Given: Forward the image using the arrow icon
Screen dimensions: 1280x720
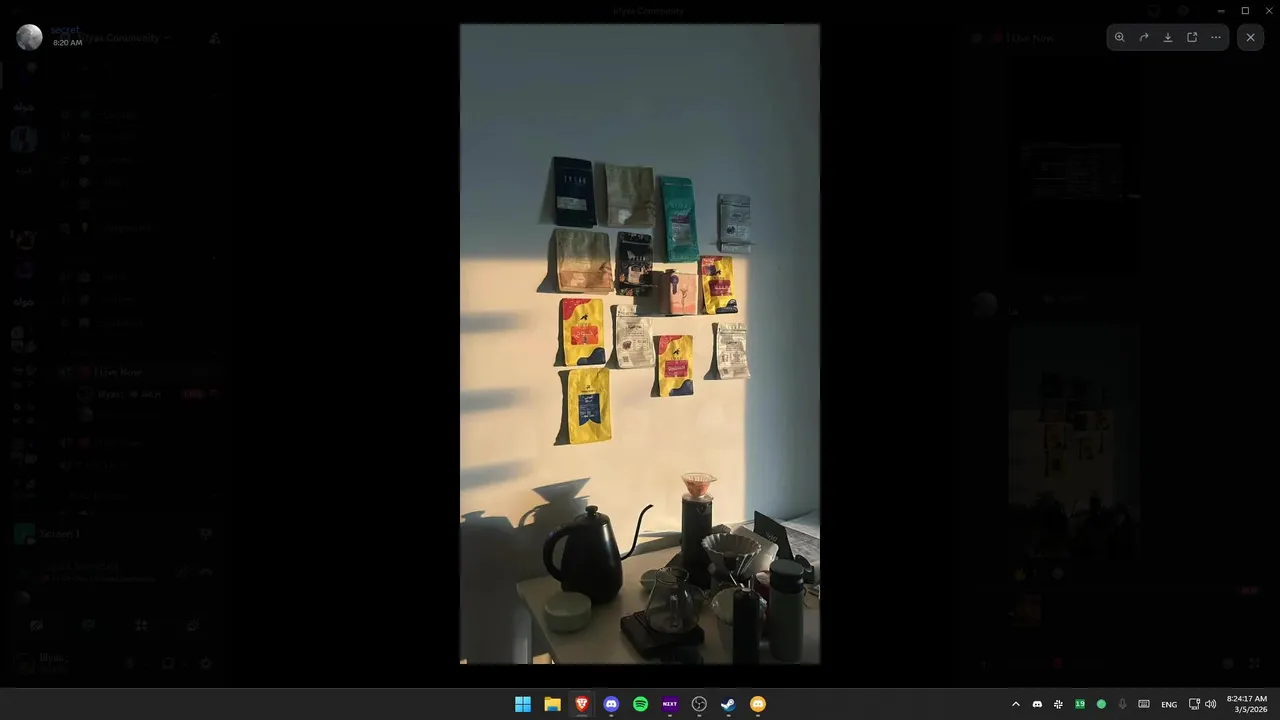Looking at the screenshot, I should point(1144,38).
